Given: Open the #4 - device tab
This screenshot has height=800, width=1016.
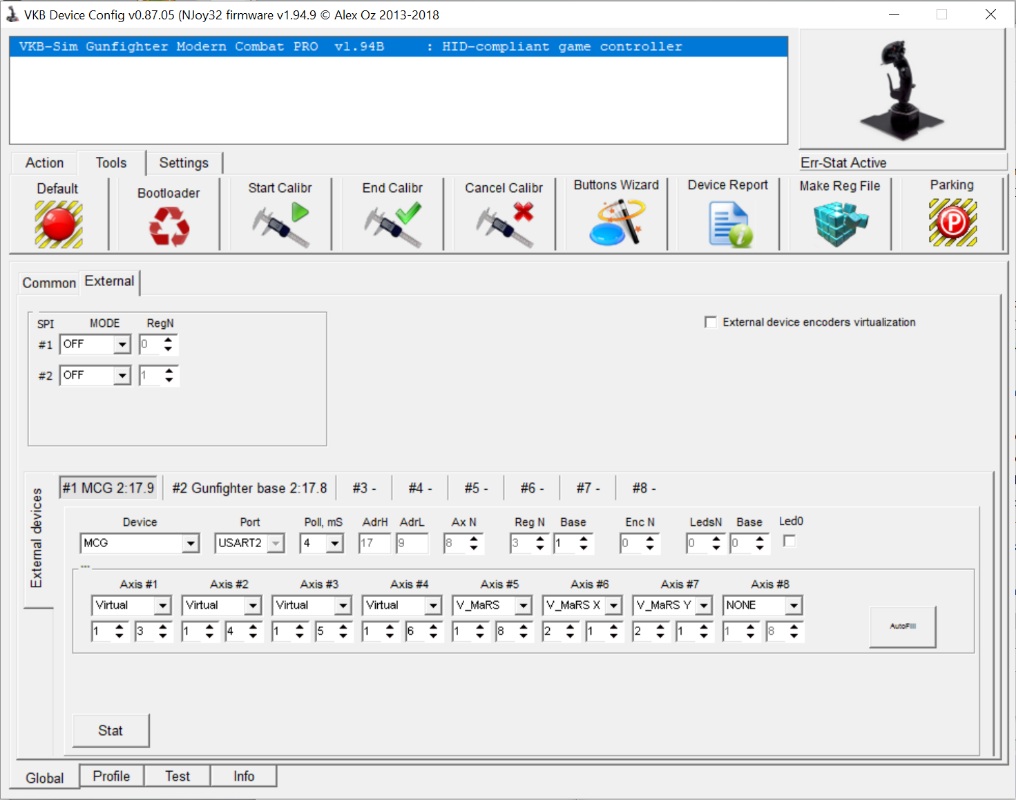Looking at the screenshot, I should tap(420, 488).
